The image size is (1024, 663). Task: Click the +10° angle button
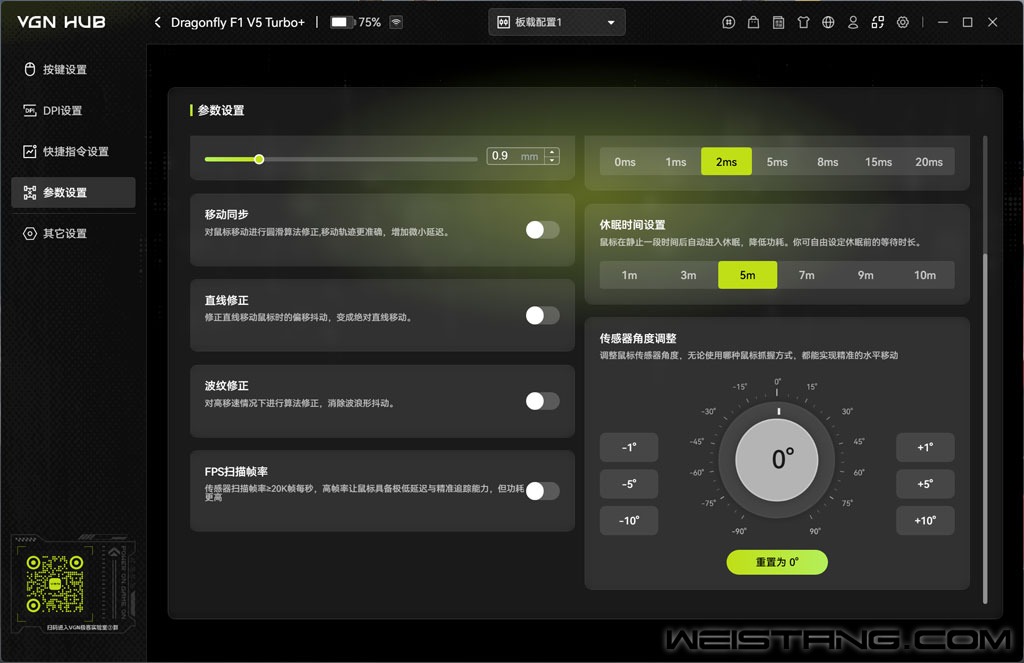tap(925, 521)
